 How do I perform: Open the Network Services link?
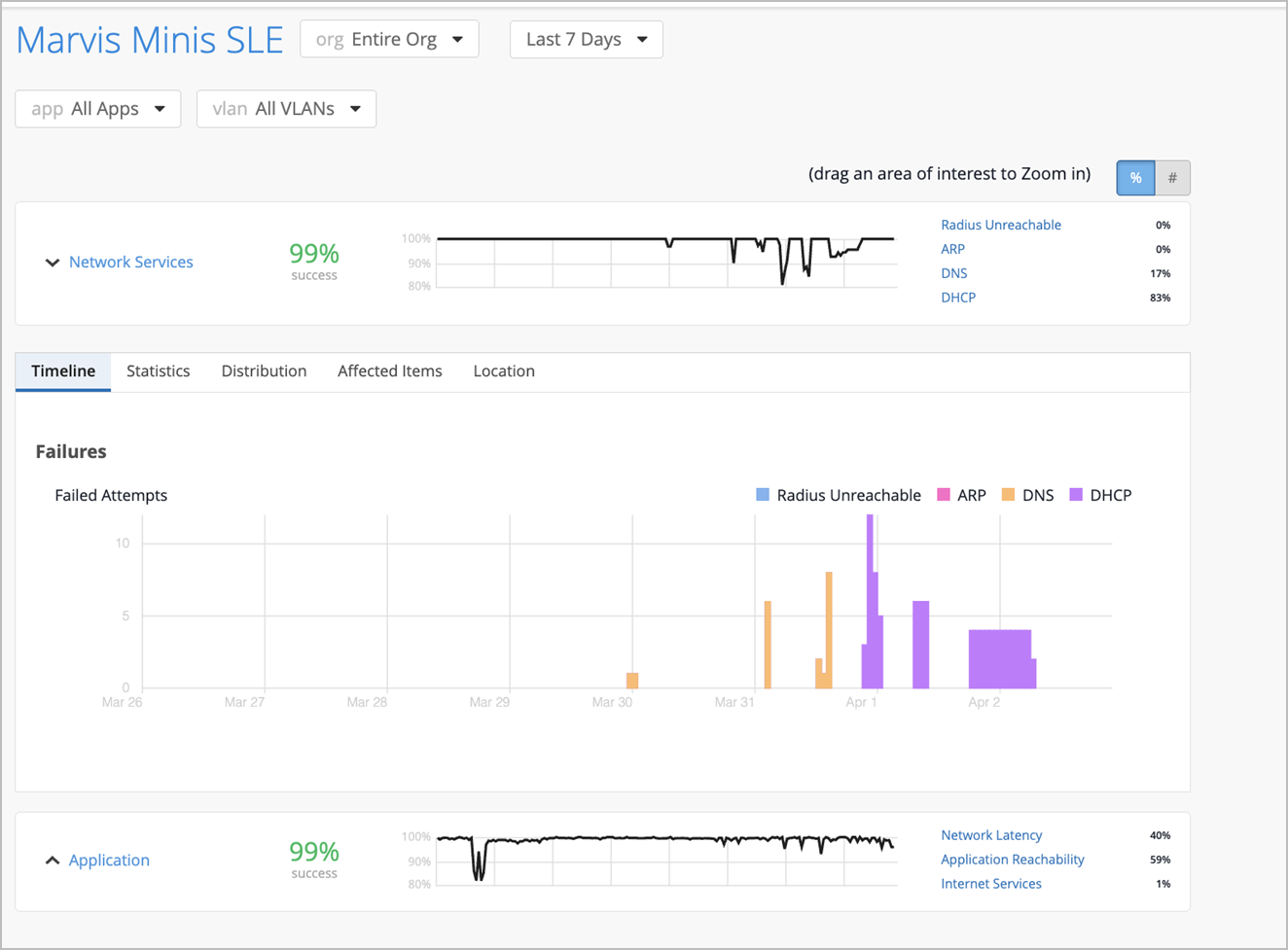pyautogui.click(x=131, y=262)
